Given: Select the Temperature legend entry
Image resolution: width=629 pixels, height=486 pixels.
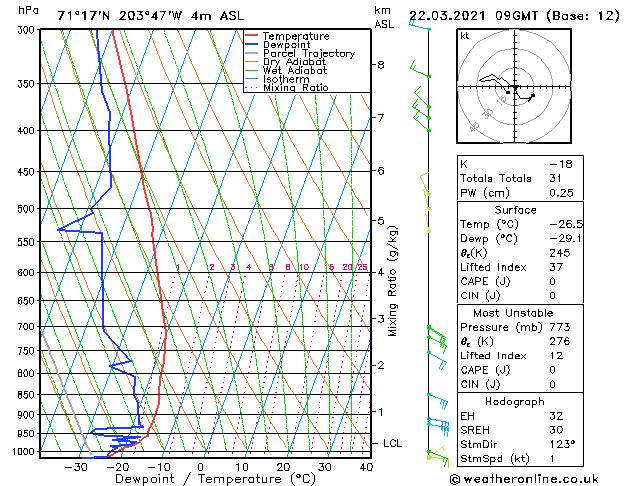Looking at the screenshot, I should click(296, 36).
